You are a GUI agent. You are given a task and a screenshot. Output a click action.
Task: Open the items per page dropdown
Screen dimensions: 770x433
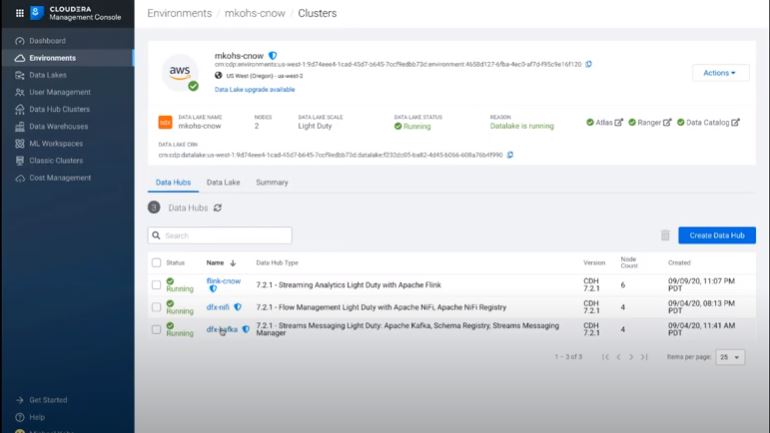tap(730, 357)
